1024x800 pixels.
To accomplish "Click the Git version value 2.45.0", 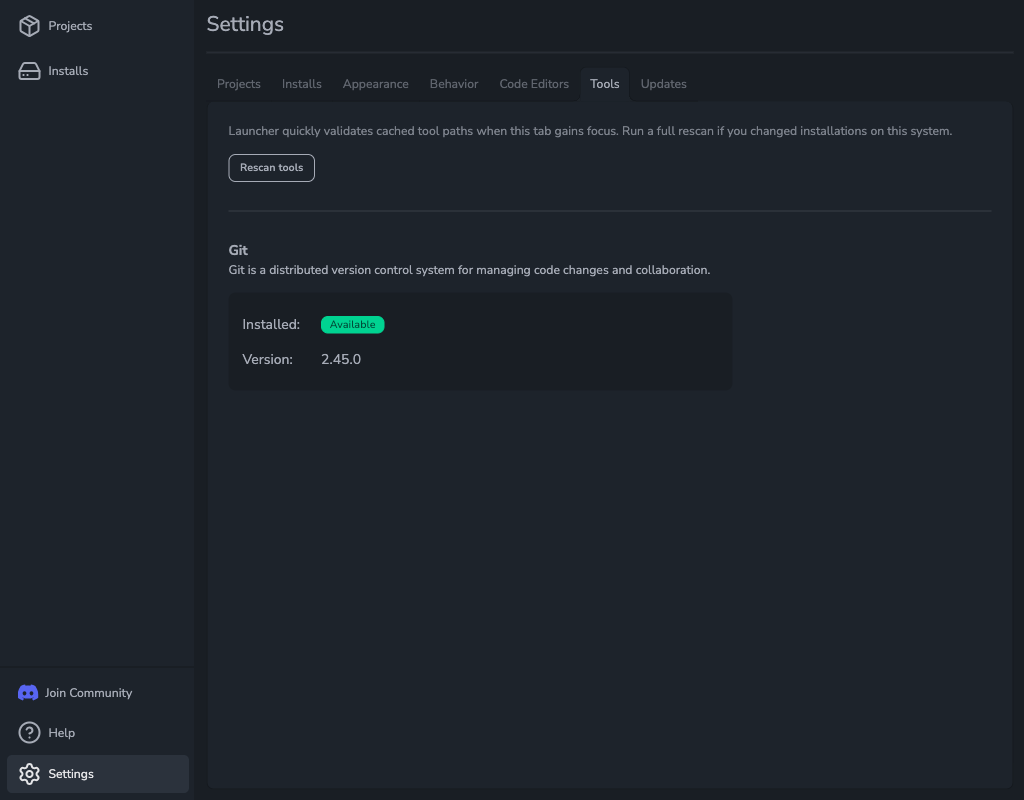I will (x=341, y=359).
